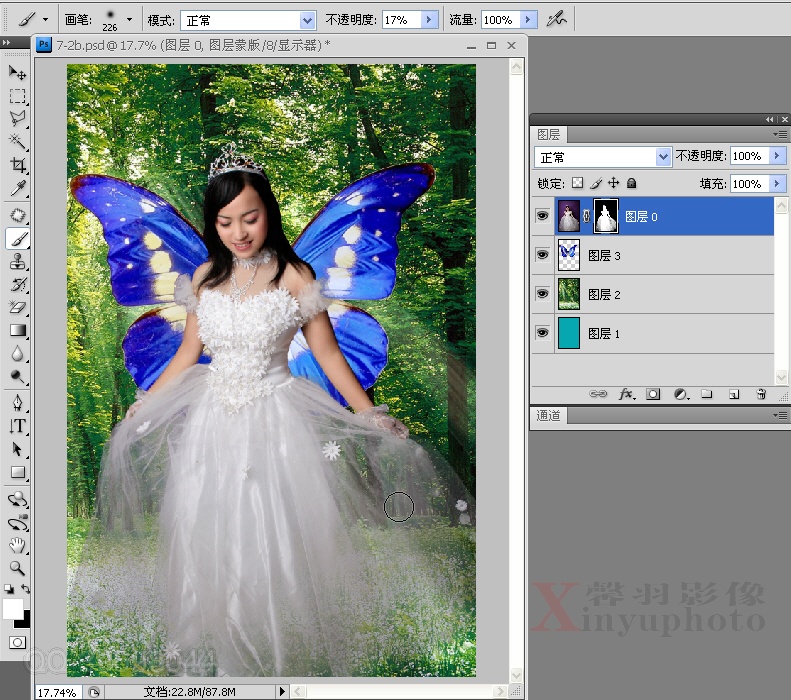The width and height of the screenshot is (791, 700).
Task: Select the Hand tool
Action: click(17, 545)
